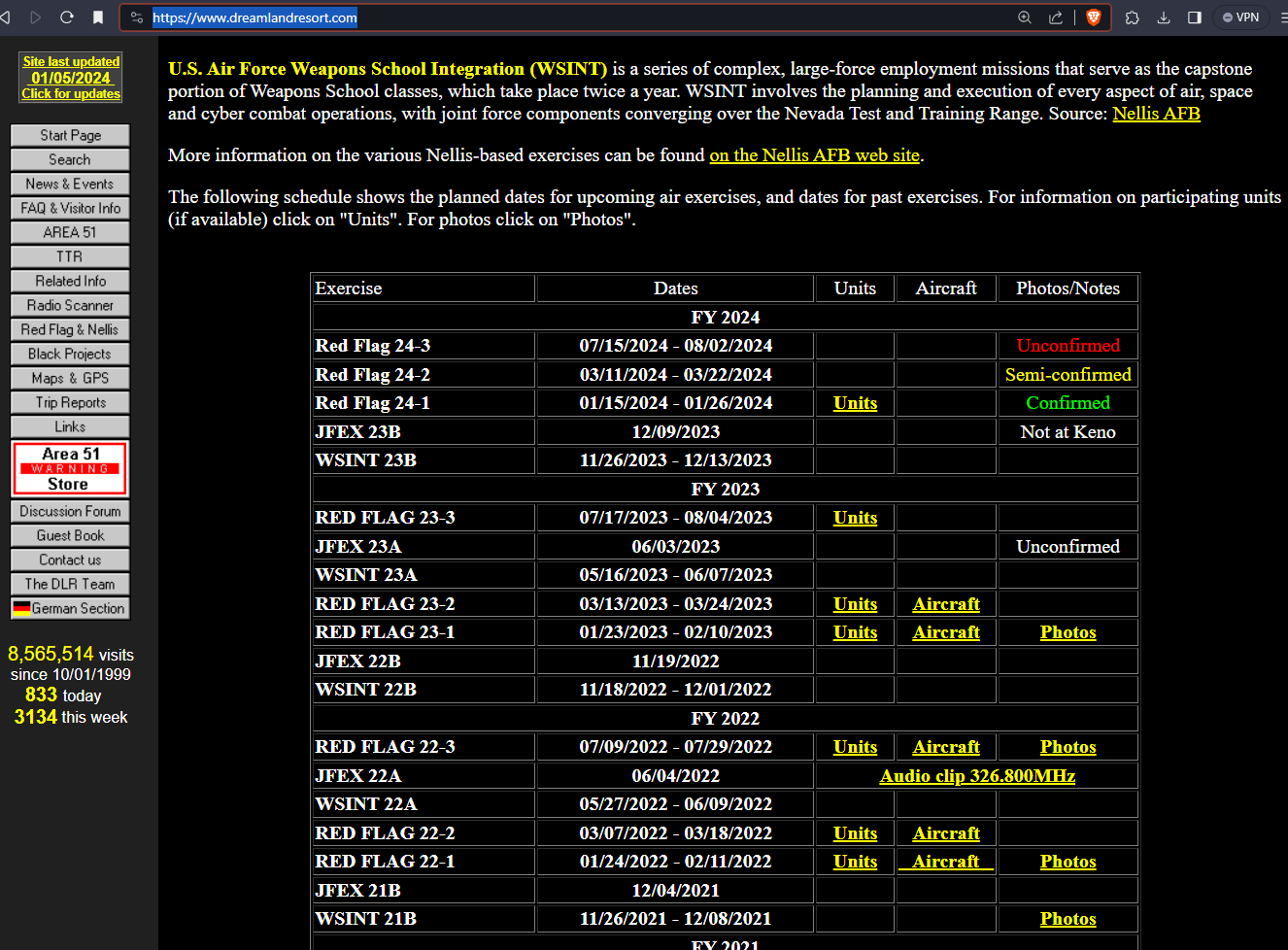
Task: Click the browser back arrow
Action: [x=6, y=17]
